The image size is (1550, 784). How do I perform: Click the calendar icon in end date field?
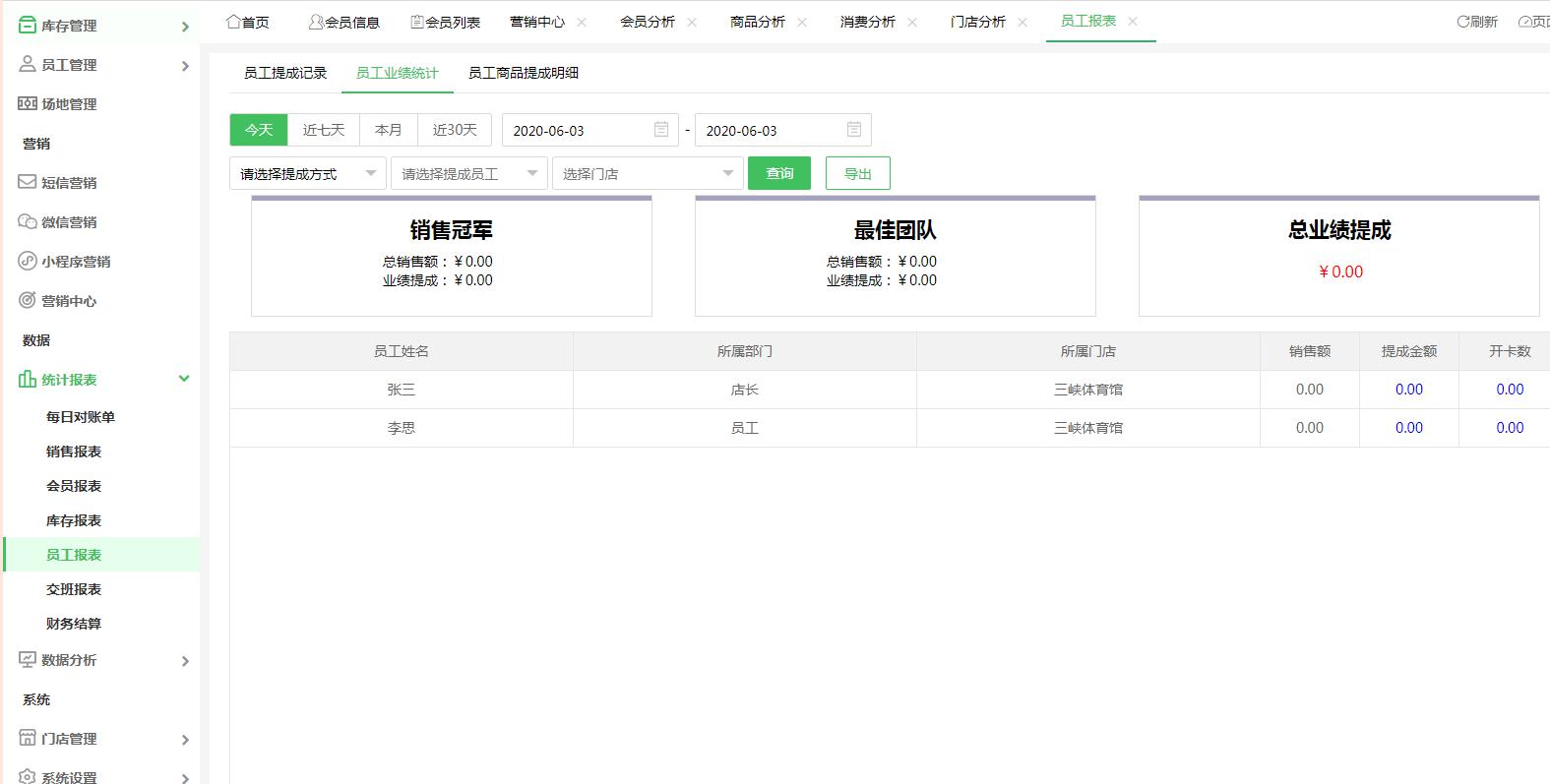tap(854, 130)
